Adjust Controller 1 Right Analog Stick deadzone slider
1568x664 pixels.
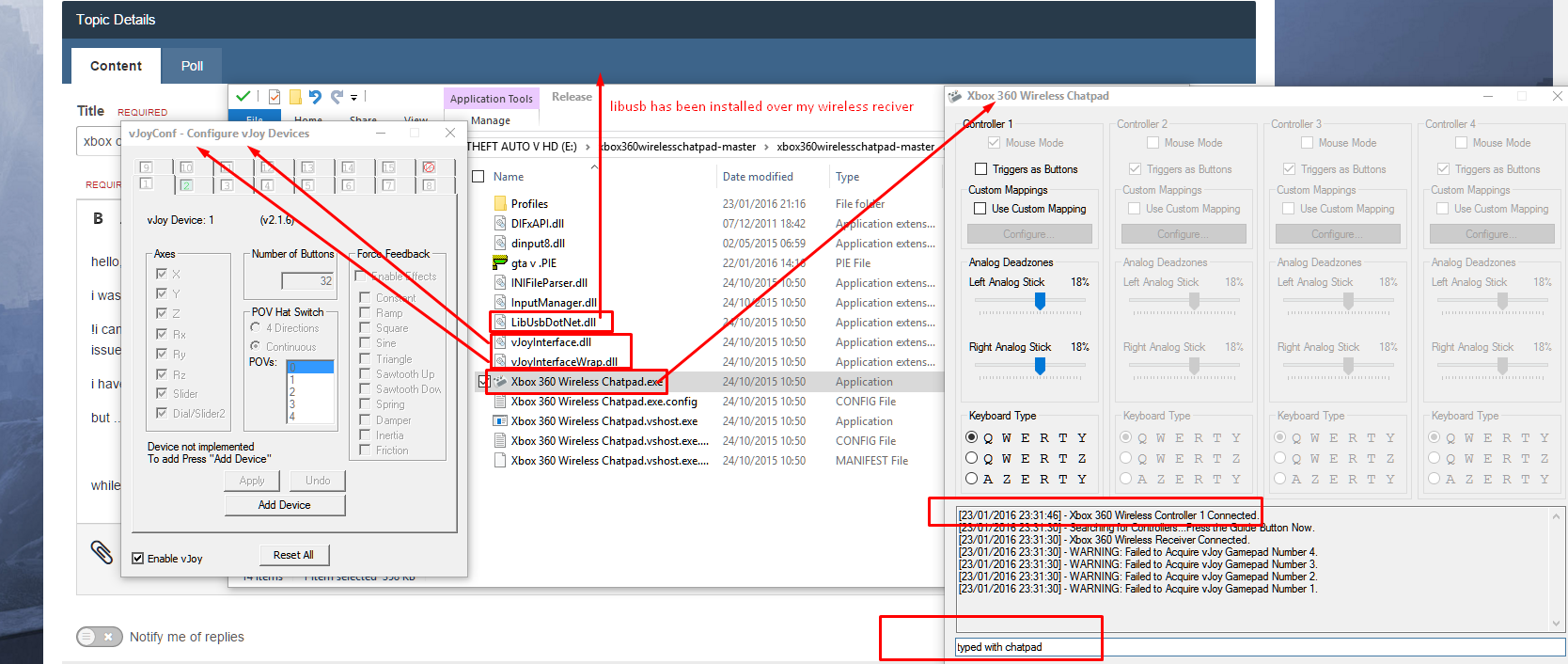pyautogui.click(x=1040, y=366)
